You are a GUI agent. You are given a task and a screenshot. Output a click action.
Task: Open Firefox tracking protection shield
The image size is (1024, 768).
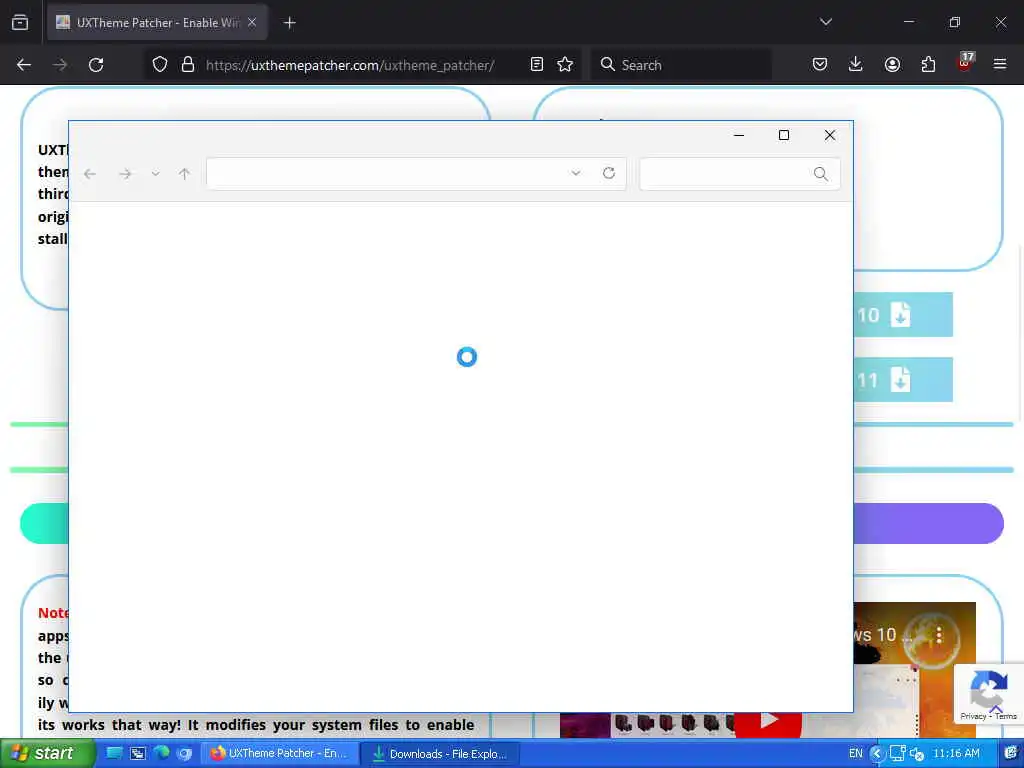tap(160, 65)
